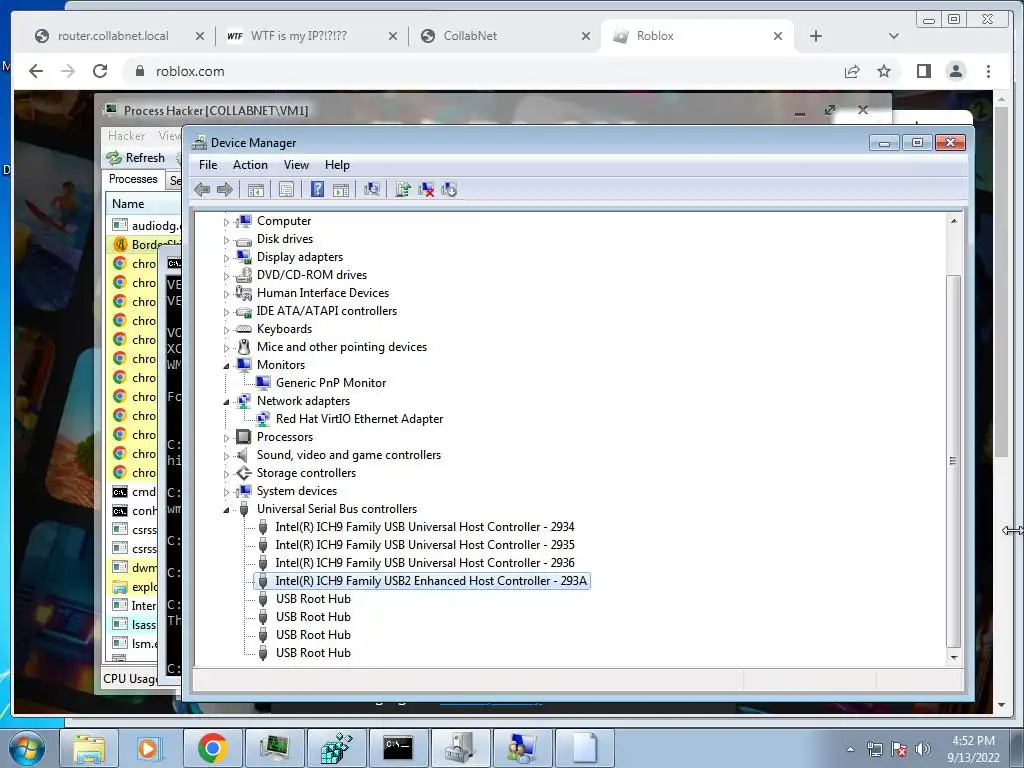This screenshot has height=768, width=1024.
Task: Click Update Driver Software toolbar icon
Action: (402, 189)
